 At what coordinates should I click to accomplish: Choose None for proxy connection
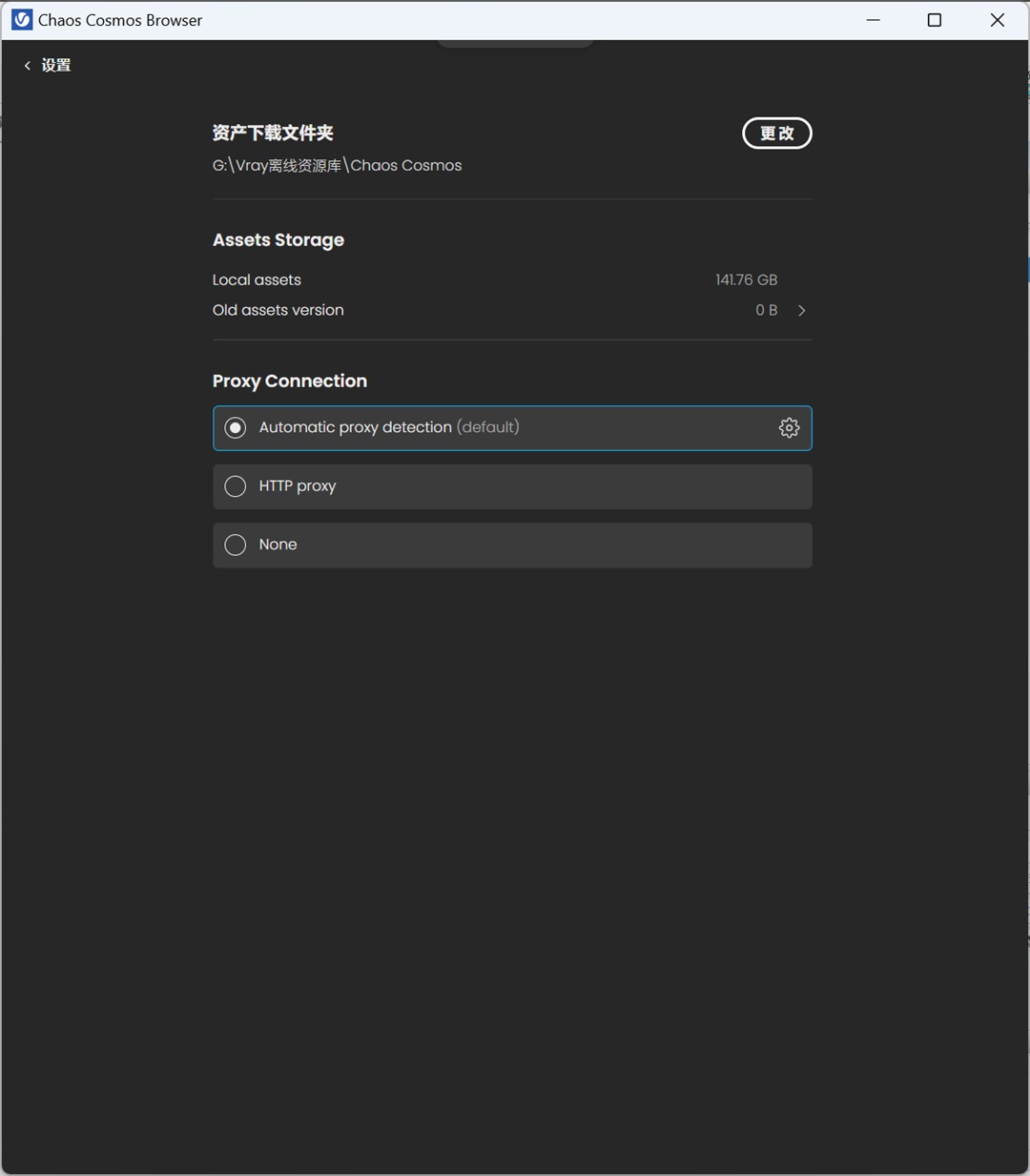point(235,545)
